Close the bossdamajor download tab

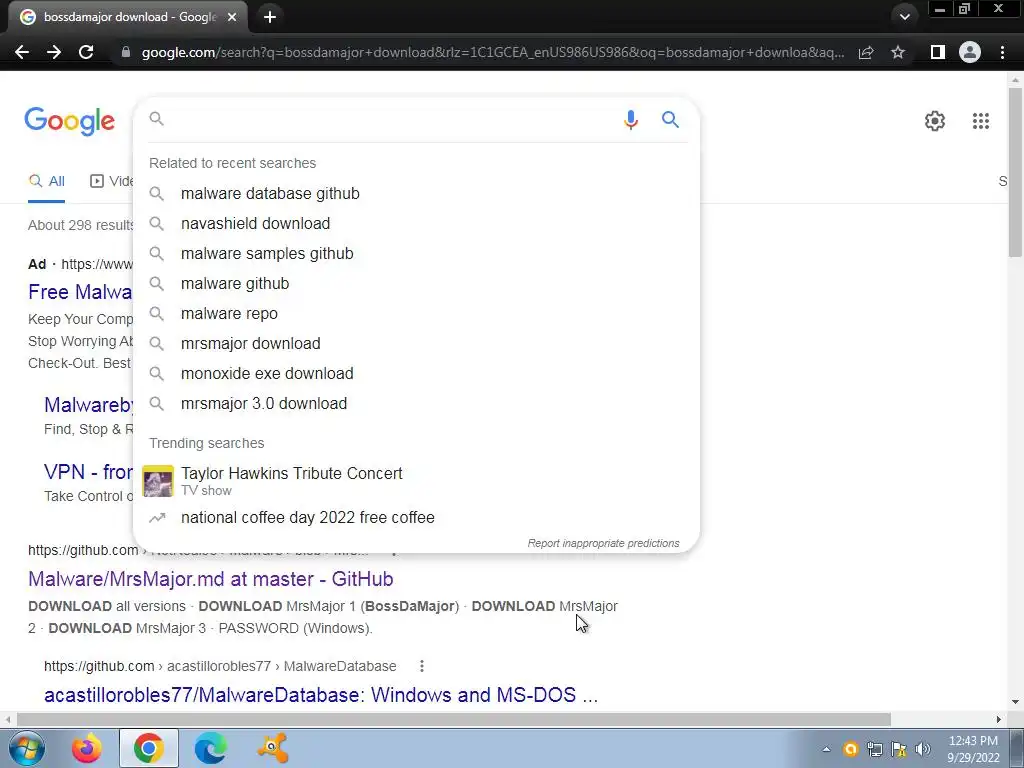[x=232, y=17]
